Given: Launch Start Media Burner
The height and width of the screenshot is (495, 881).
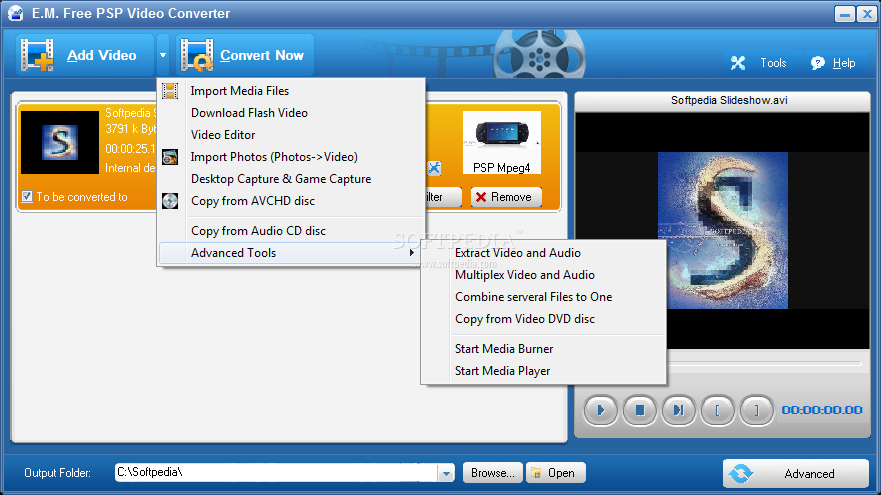Looking at the screenshot, I should (544, 349).
